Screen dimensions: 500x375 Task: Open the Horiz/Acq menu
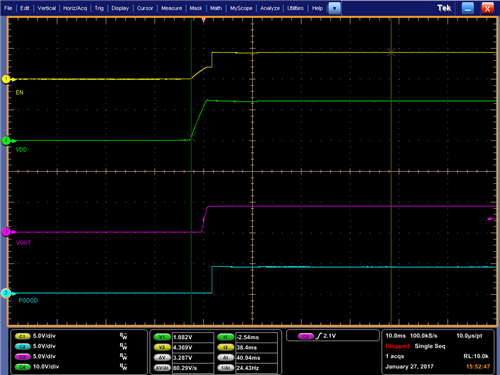coord(75,8)
